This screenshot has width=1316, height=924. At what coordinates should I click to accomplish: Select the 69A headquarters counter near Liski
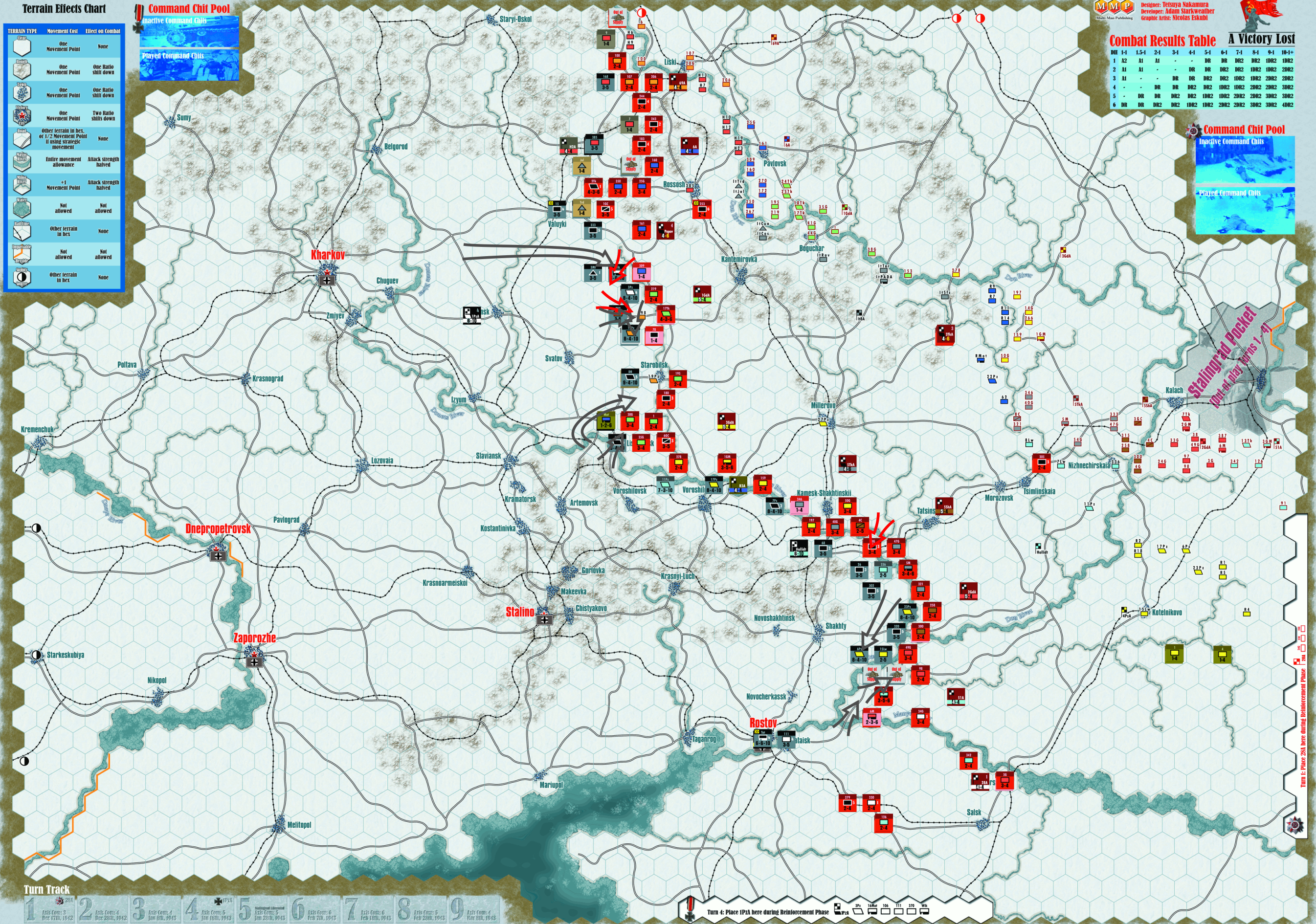point(678,83)
